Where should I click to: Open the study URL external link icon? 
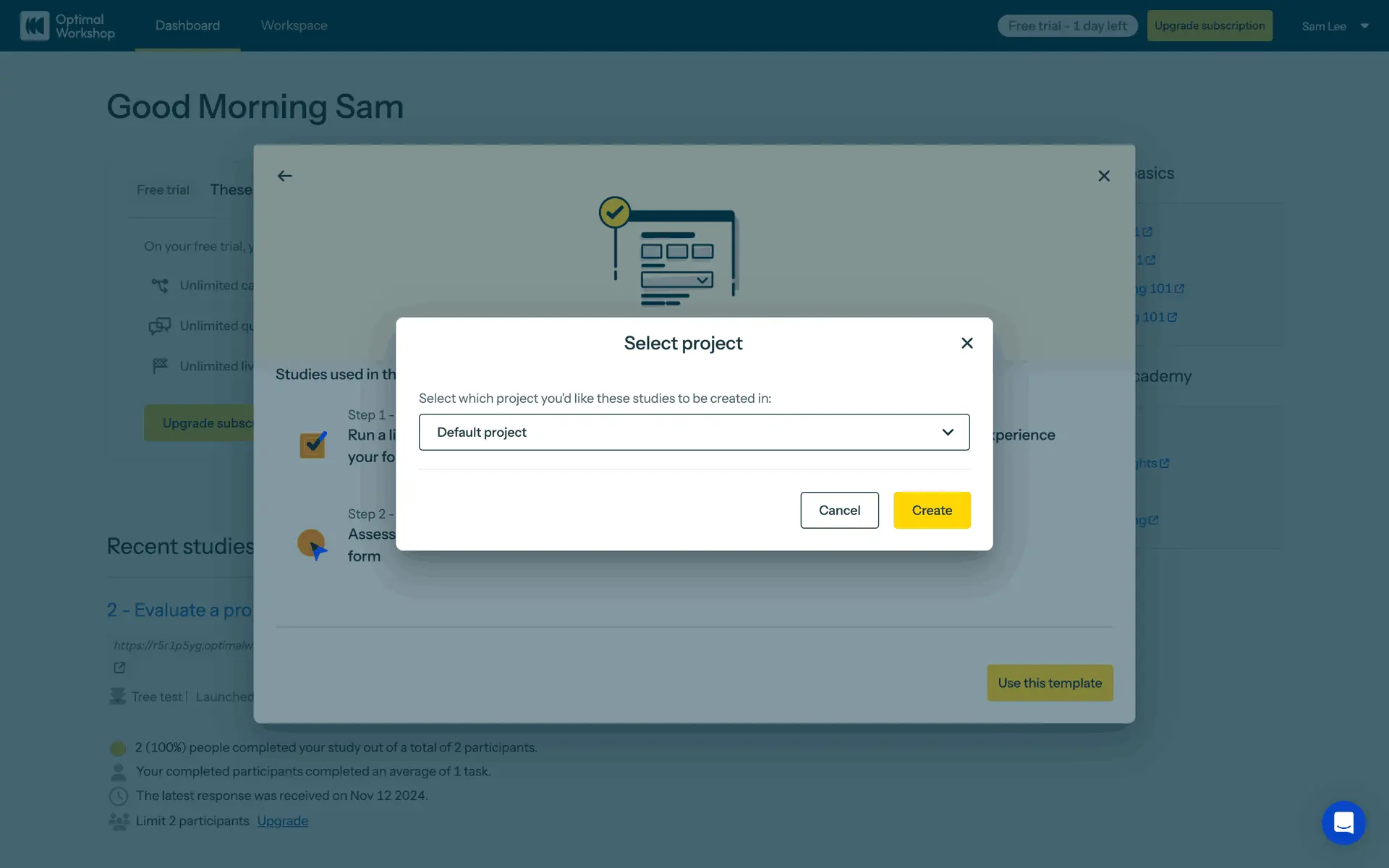119,668
